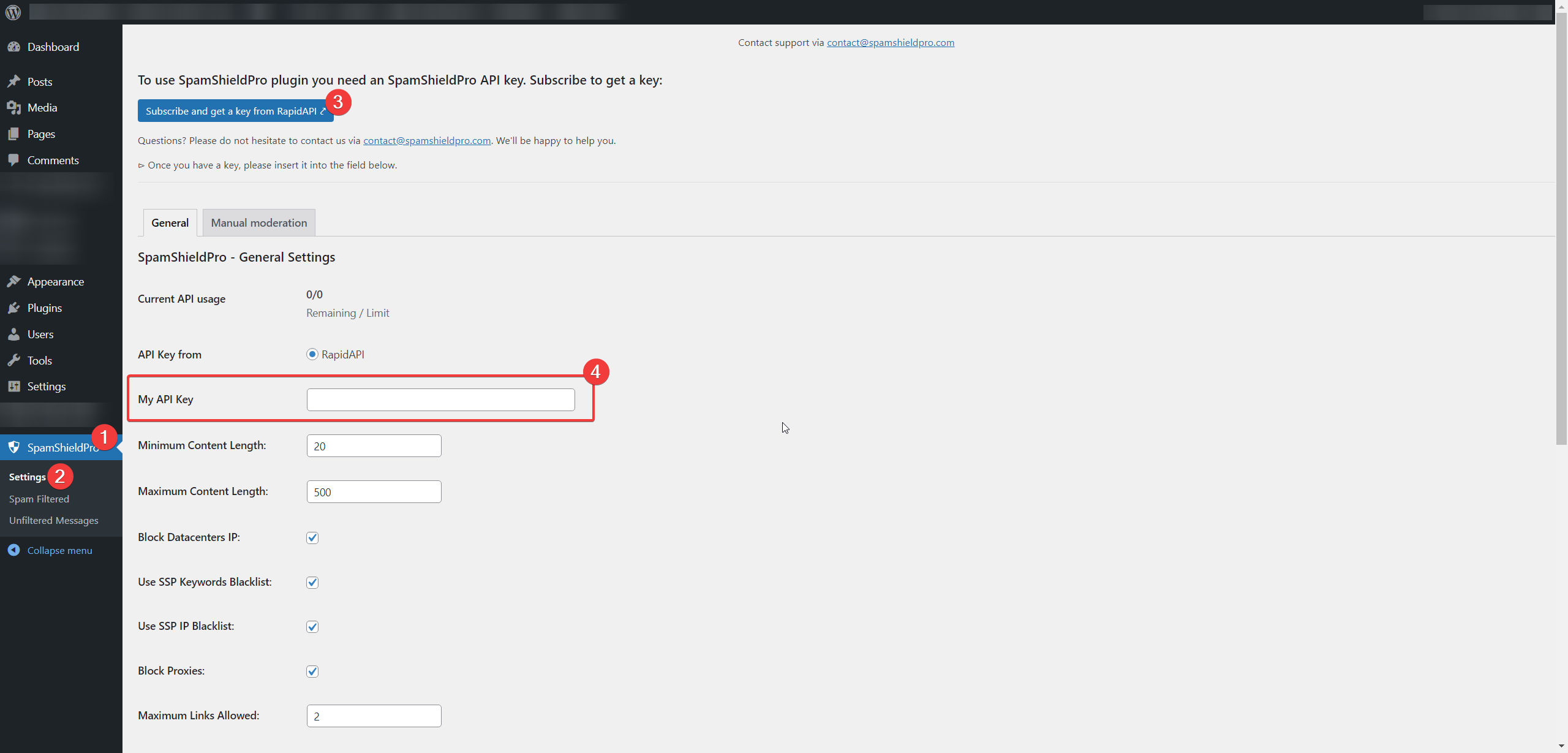Toggle Block Proxies checkbox
This screenshot has height=753, width=1568.
[312, 672]
